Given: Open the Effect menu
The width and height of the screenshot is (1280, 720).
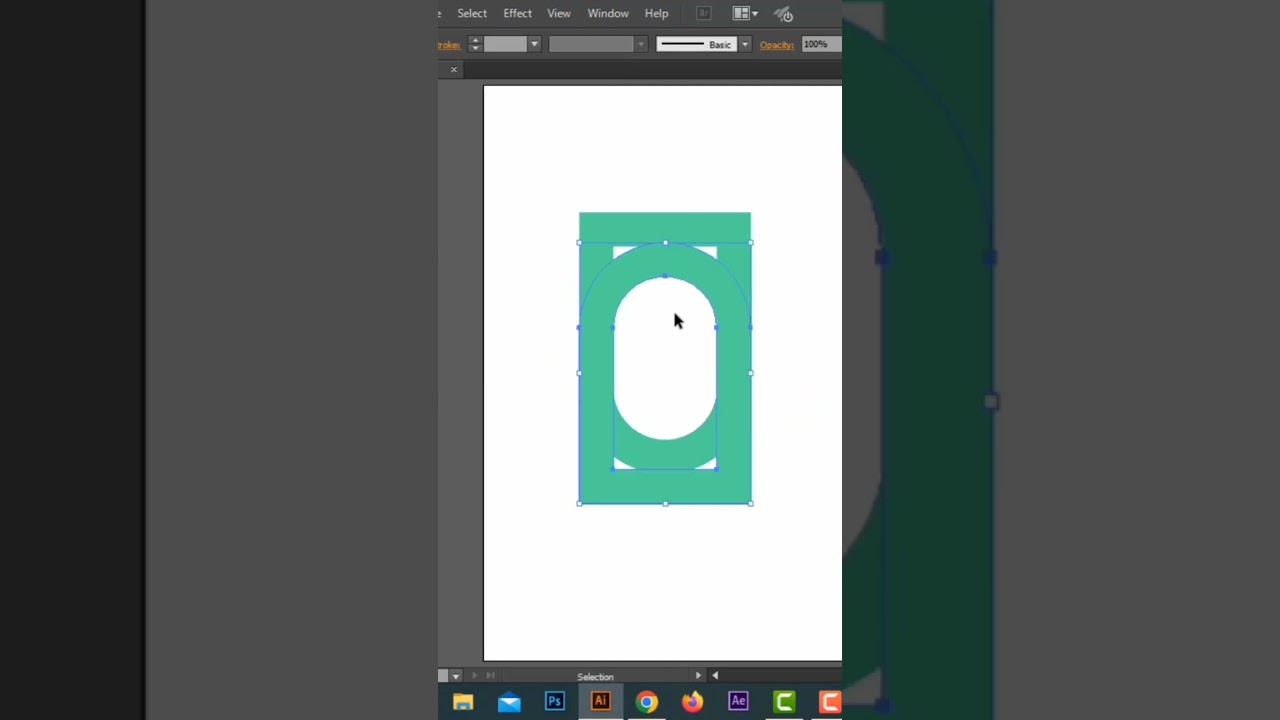Looking at the screenshot, I should click(517, 13).
